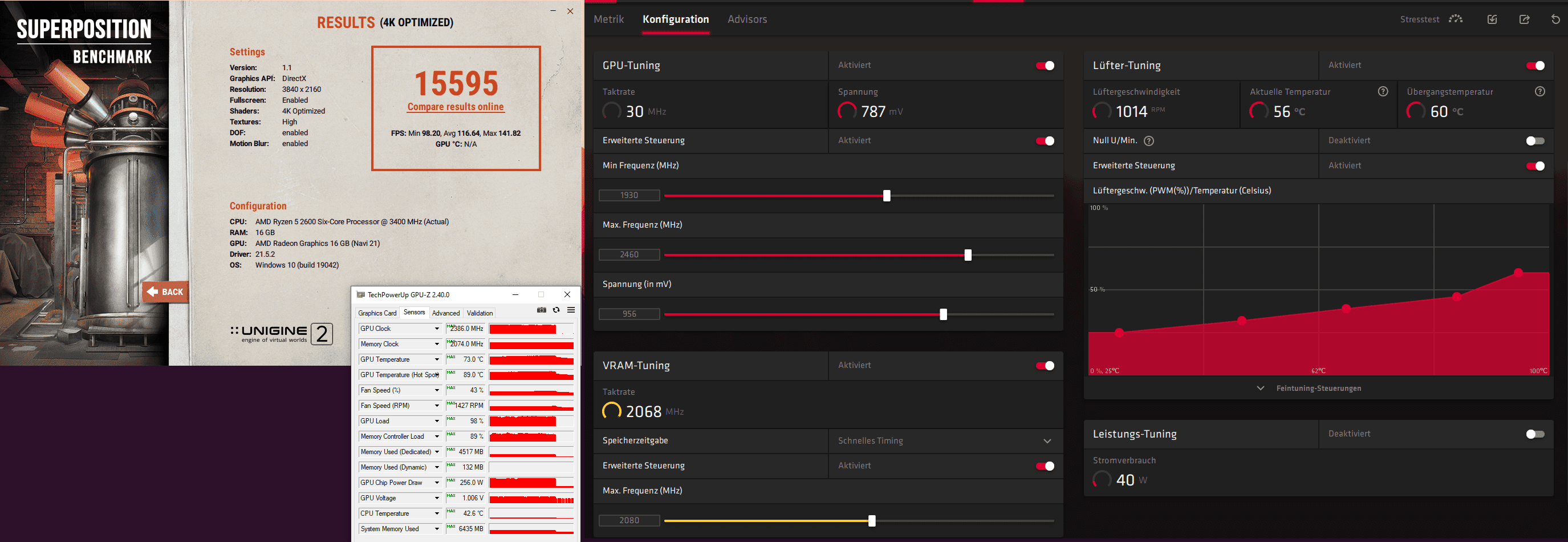This screenshot has width=1568, height=542.
Task: Open help for Übergangstemperatur
Action: (x=1540, y=91)
